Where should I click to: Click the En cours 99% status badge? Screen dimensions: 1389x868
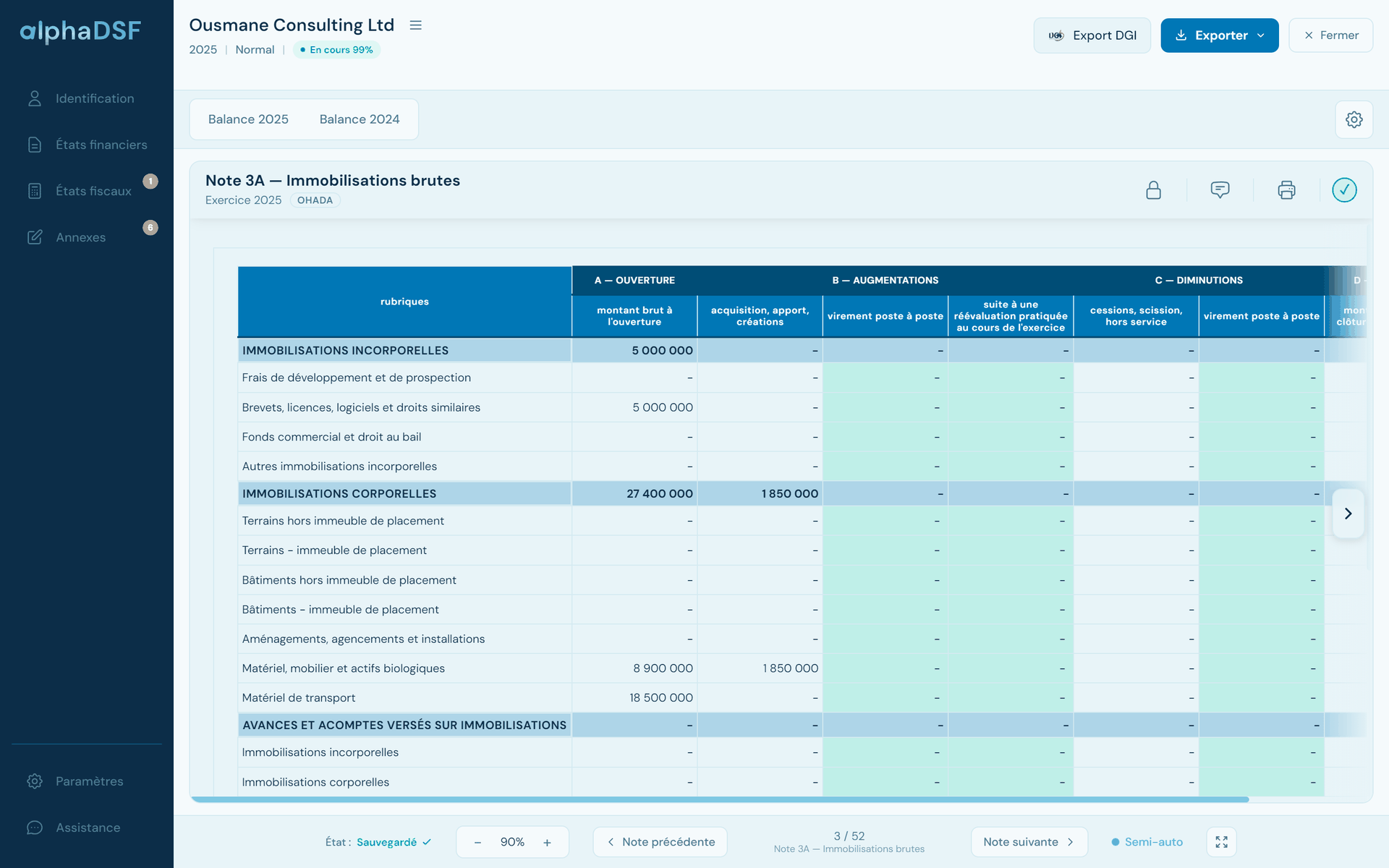coord(336,50)
